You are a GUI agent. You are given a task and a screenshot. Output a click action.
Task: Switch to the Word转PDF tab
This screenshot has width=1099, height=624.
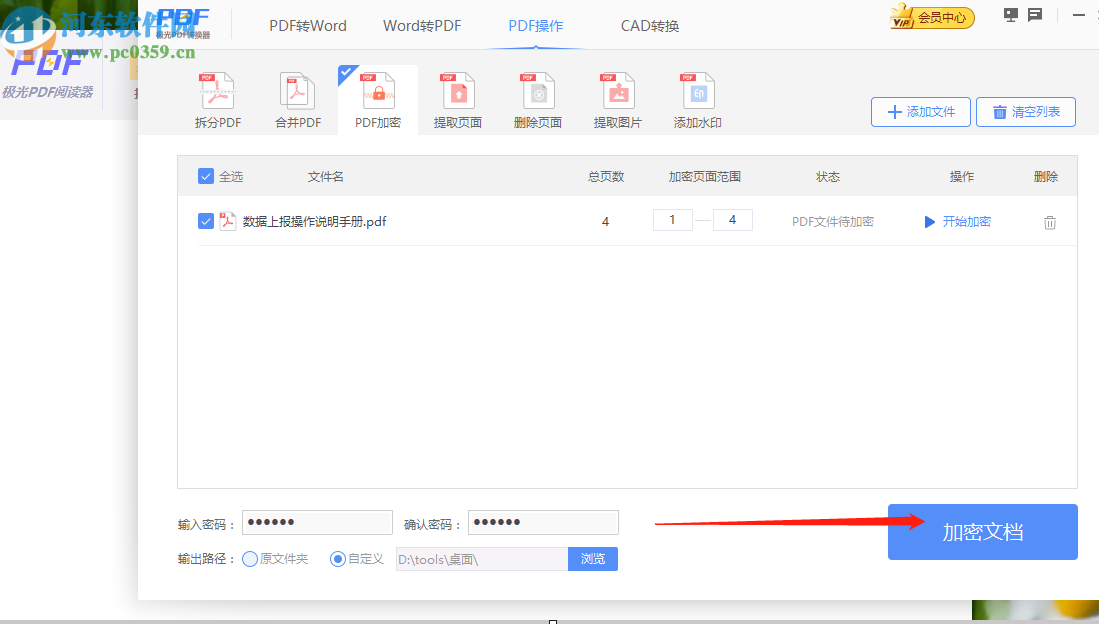pos(421,26)
